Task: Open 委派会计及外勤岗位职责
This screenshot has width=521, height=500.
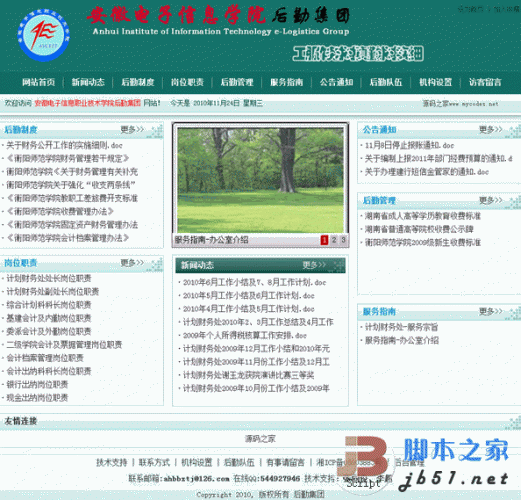Action: (x=49, y=331)
